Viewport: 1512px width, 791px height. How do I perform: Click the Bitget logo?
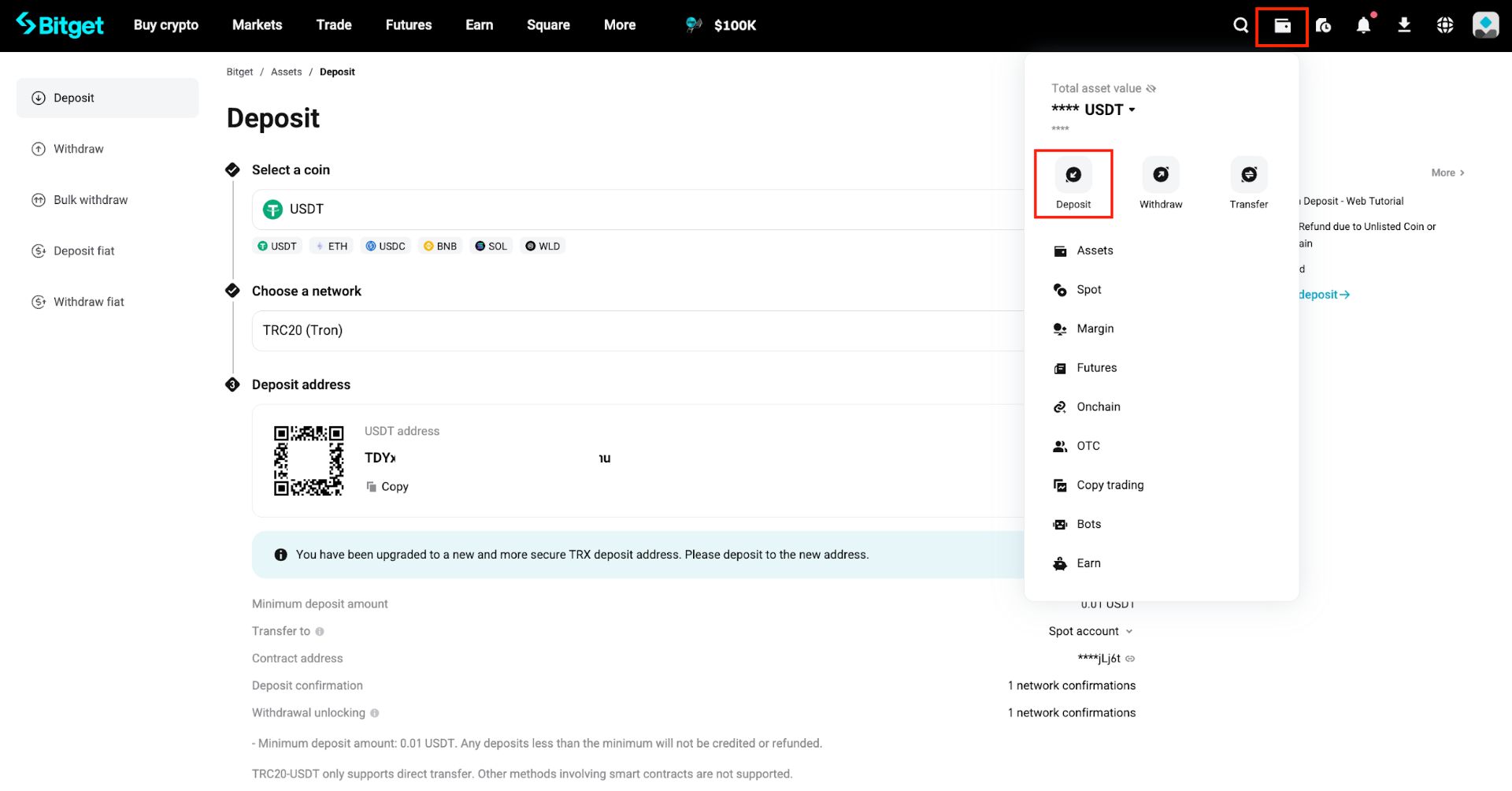click(x=60, y=25)
